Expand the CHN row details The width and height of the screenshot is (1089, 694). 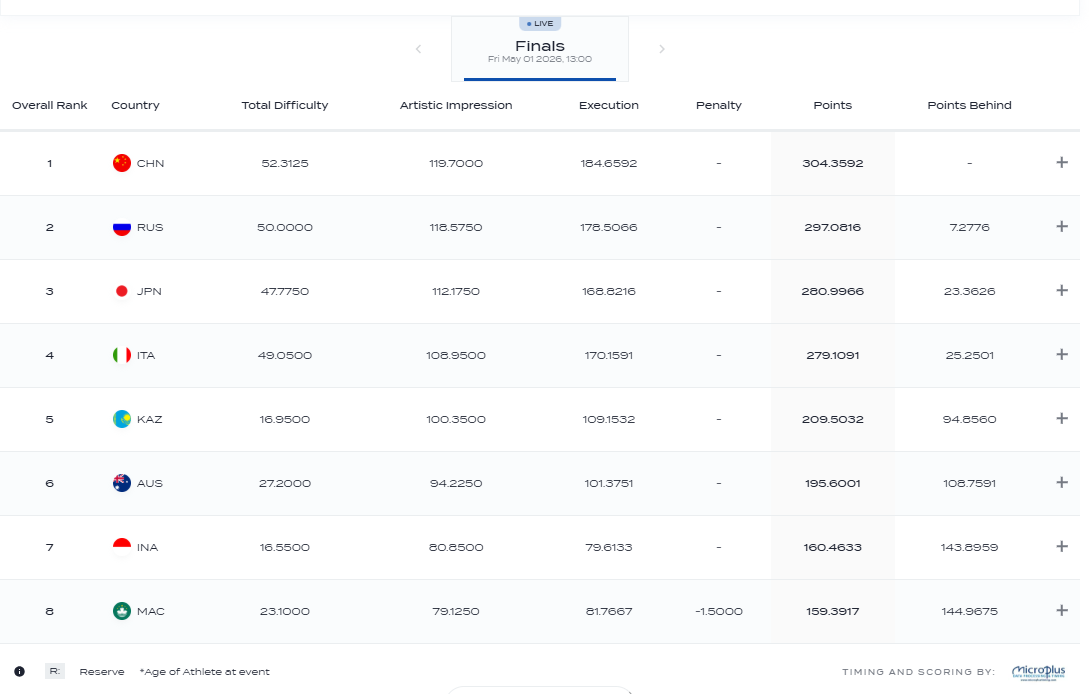pyautogui.click(x=1062, y=163)
